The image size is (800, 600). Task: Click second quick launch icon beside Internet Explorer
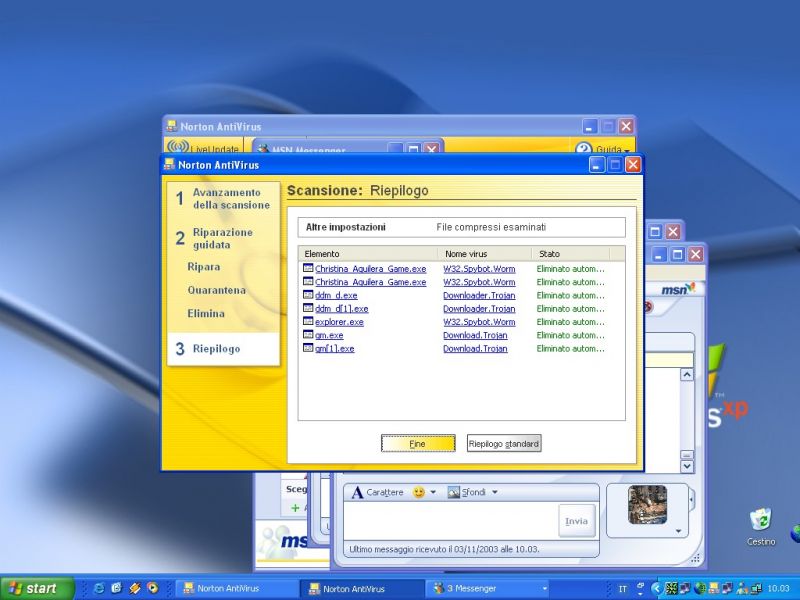coord(116,588)
